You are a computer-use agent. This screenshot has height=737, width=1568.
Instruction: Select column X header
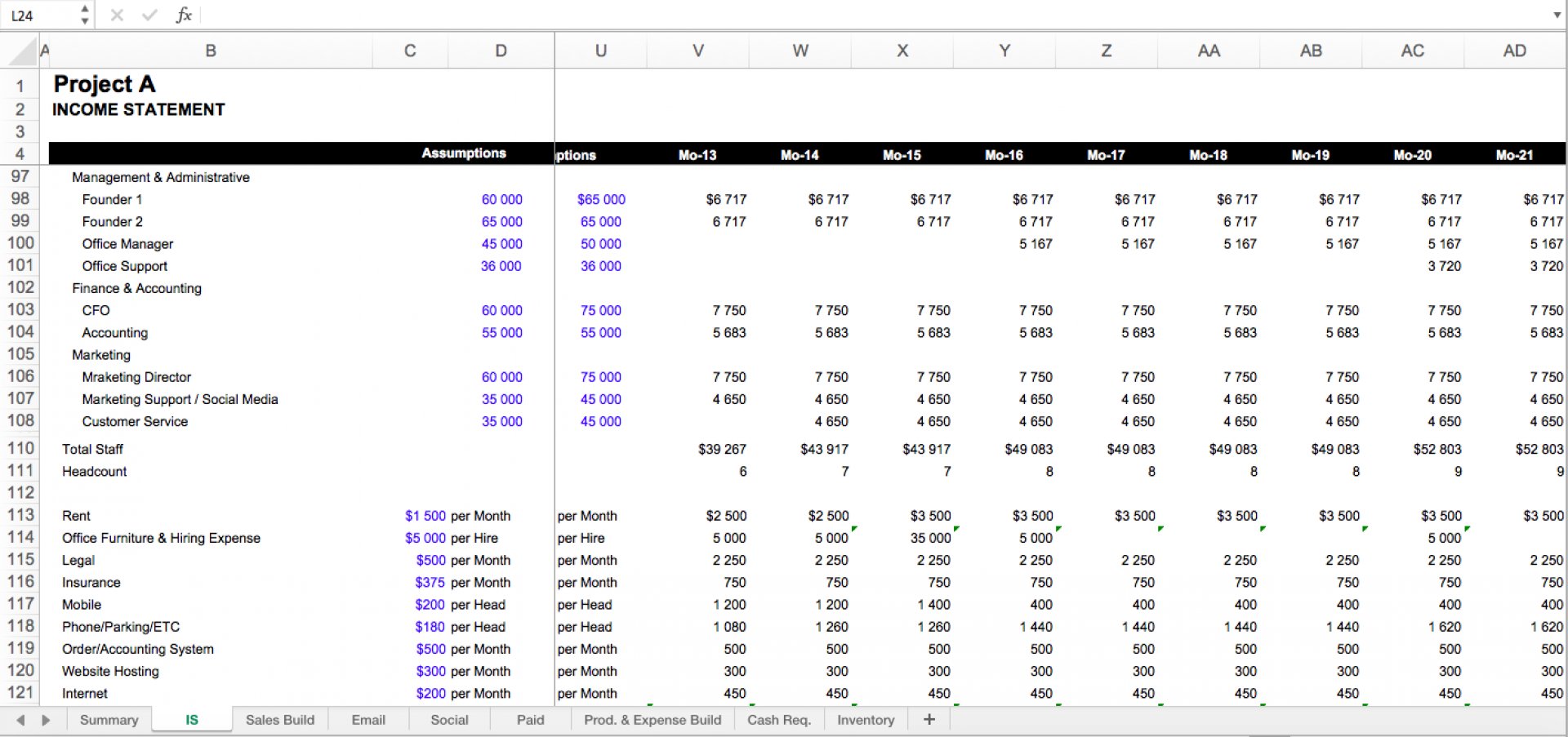click(x=902, y=51)
